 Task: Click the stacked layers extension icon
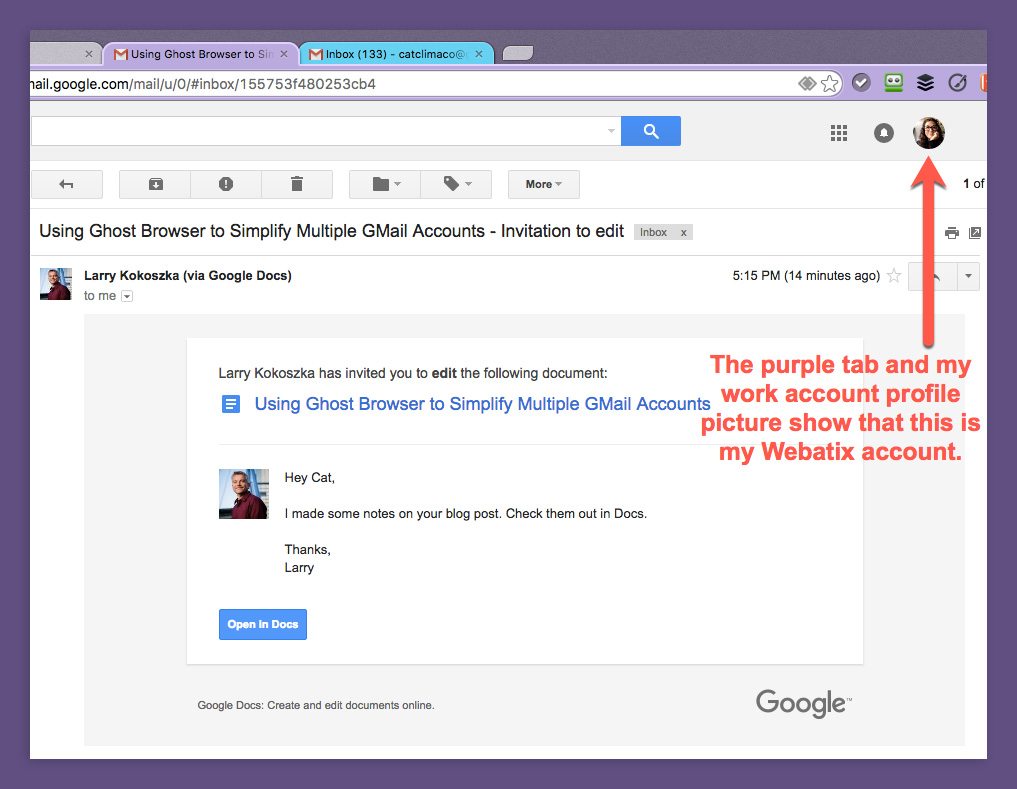pyautogui.click(x=926, y=82)
